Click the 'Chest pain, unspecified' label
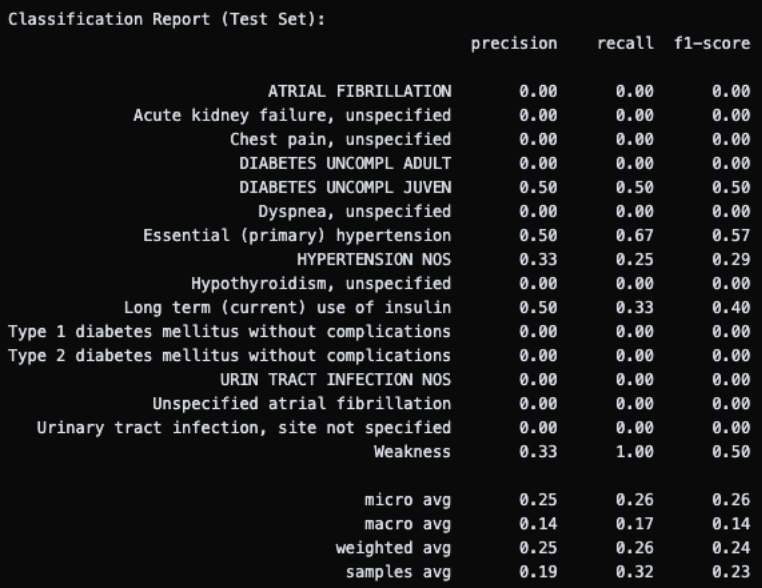Image resolution: width=762 pixels, height=588 pixels. point(340,140)
